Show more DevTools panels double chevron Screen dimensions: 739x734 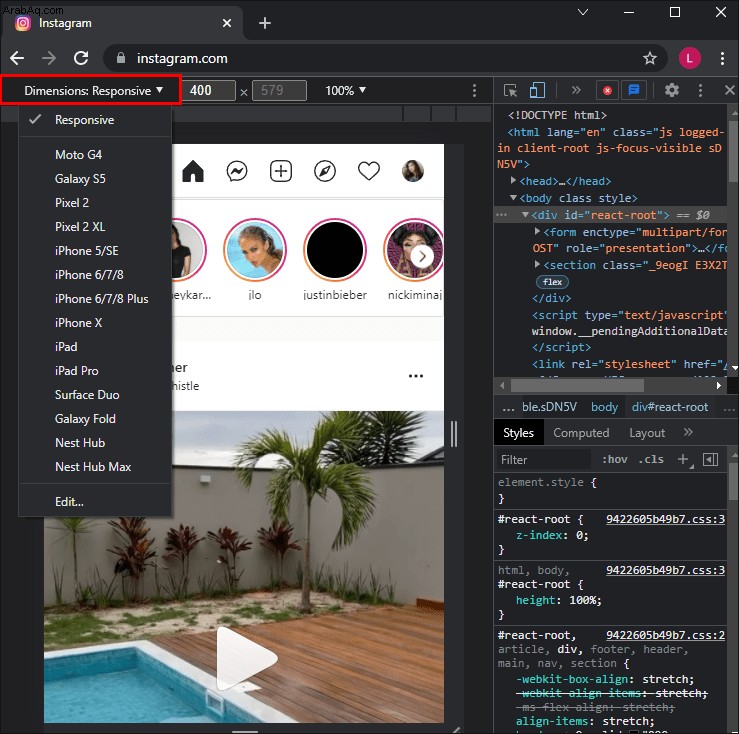click(x=576, y=90)
